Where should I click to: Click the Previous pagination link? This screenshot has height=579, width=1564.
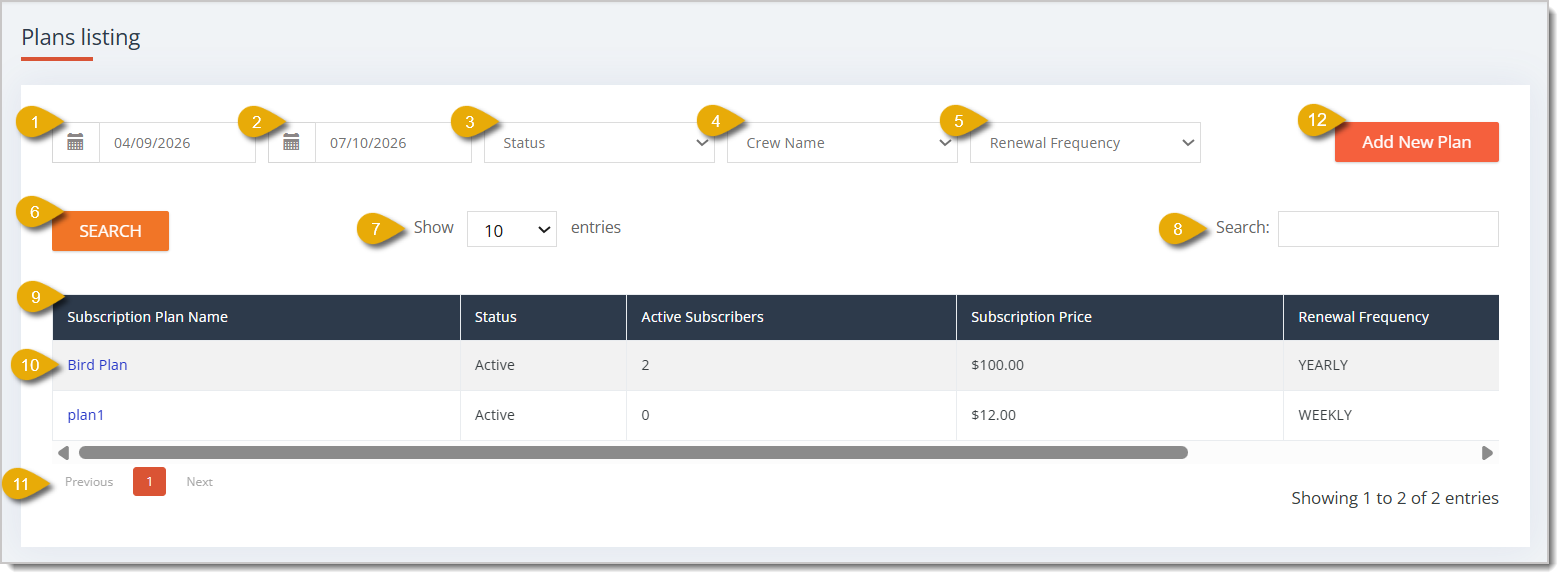[89, 482]
